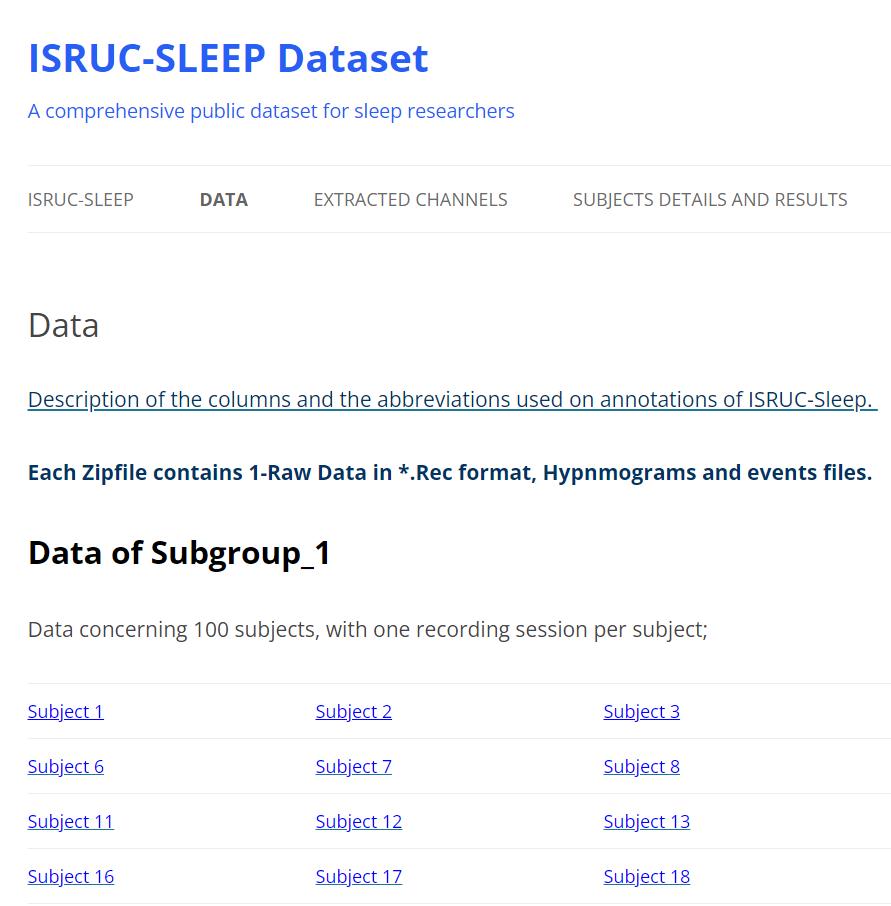Open the columns and abbreviations description link
Viewport: 891px width, 906px height.
pyautogui.click(x=449, y=399)
